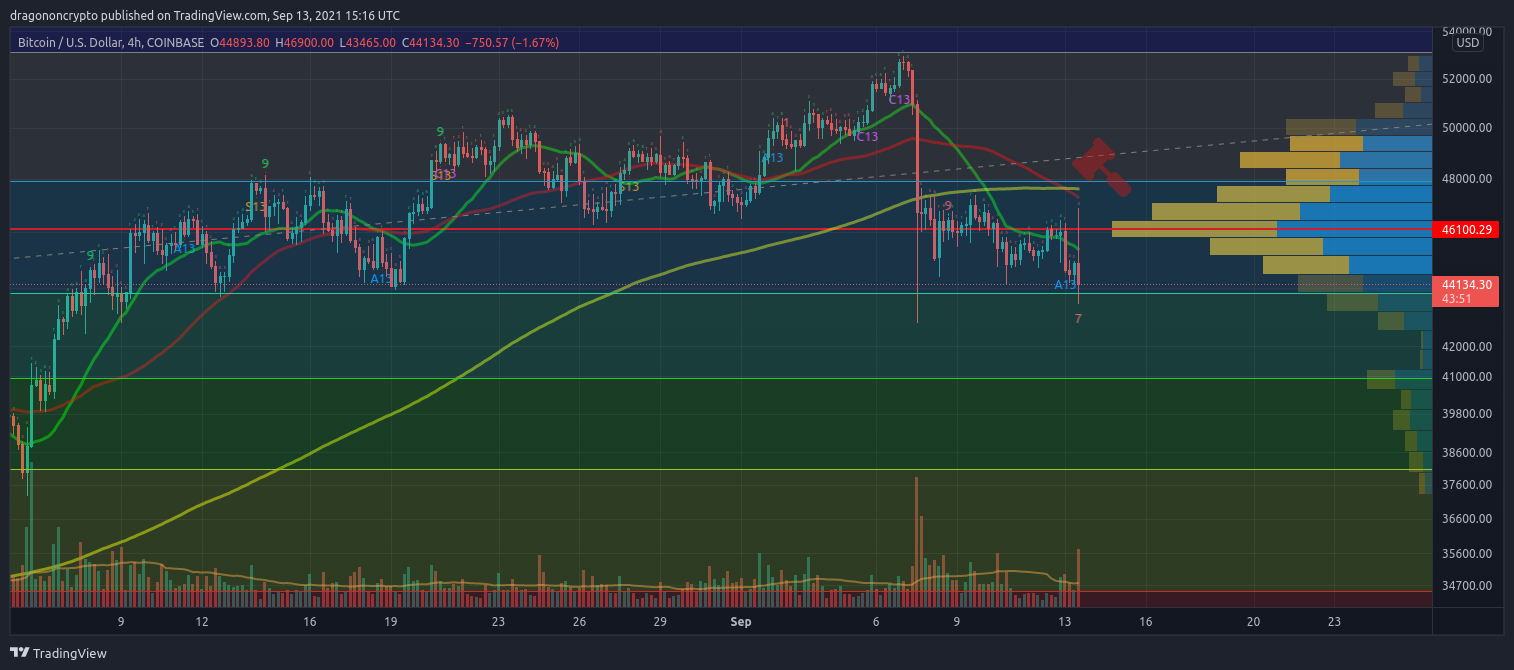Click the Sep label on the time axis
1514x670 pixels.
click(x=741, y=621)
